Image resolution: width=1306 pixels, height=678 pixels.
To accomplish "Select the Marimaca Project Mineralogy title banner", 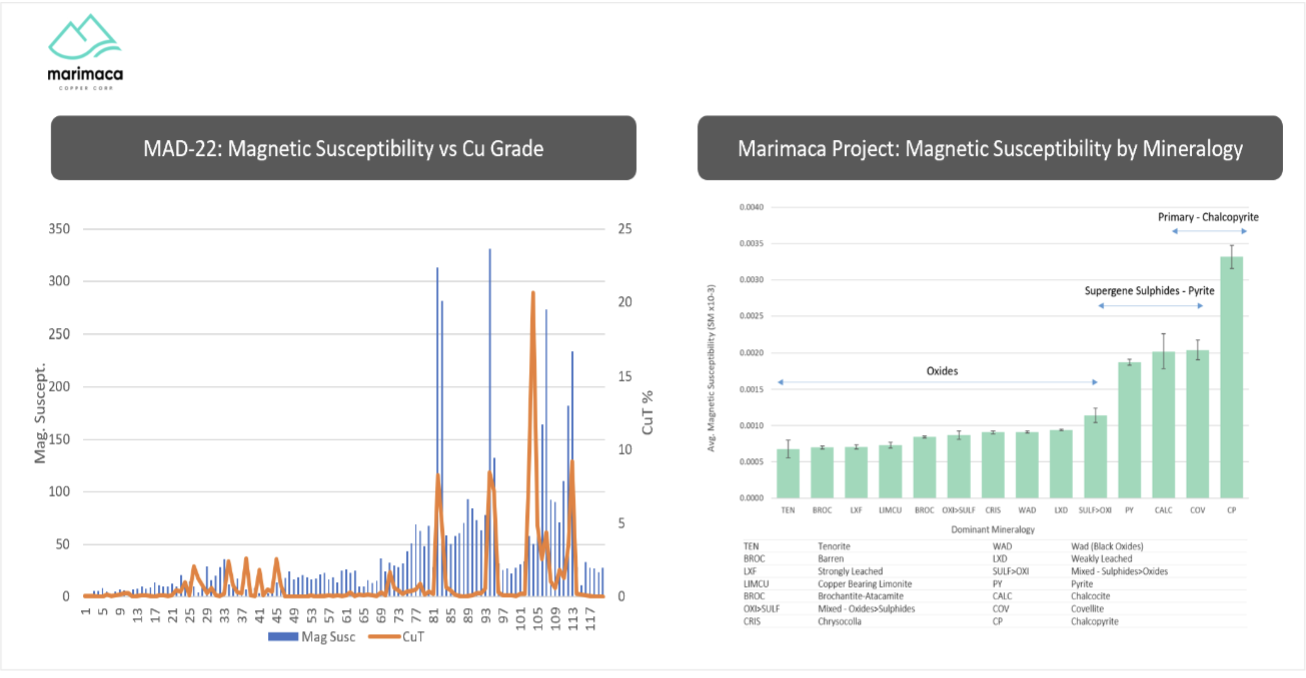I will [990, 149].
